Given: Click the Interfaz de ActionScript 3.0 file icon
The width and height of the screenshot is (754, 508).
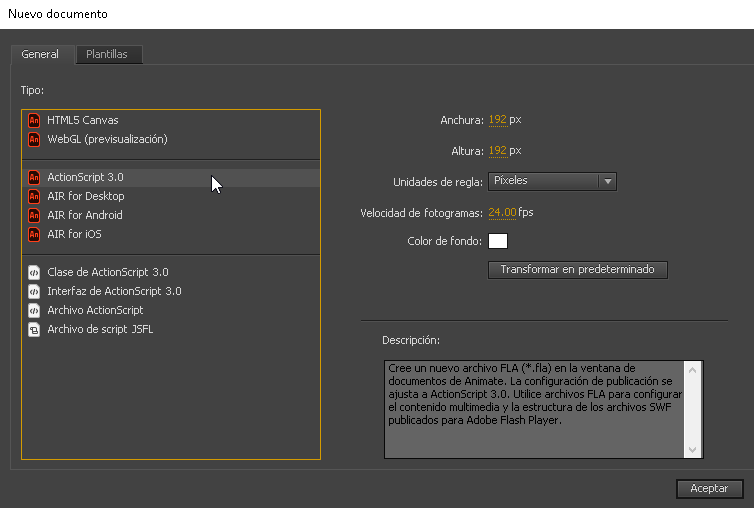Looking at the screenshot, I should (34, 292).
